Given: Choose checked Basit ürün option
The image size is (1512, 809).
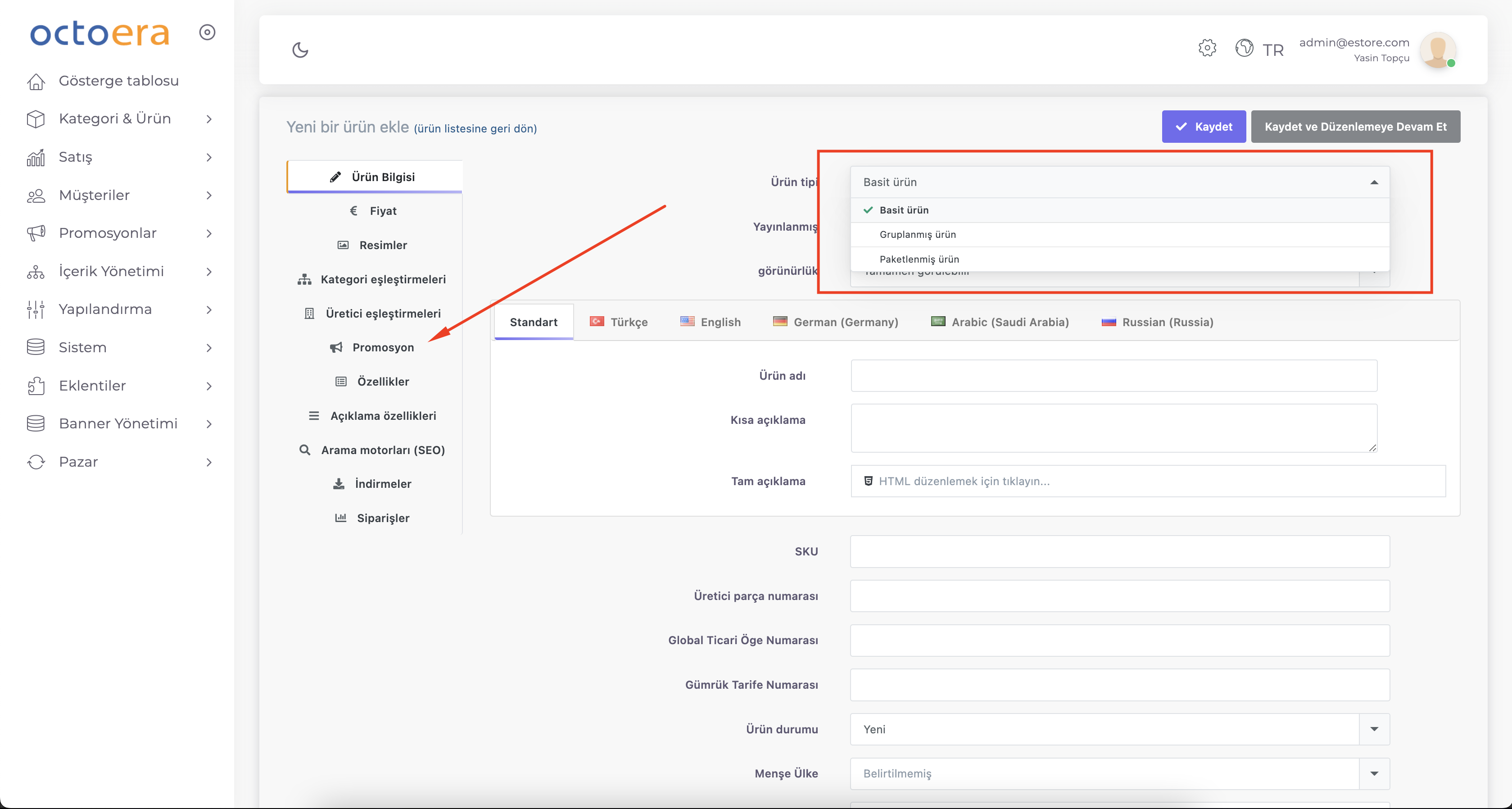Looking at the screenshot, I should point(903,210).
